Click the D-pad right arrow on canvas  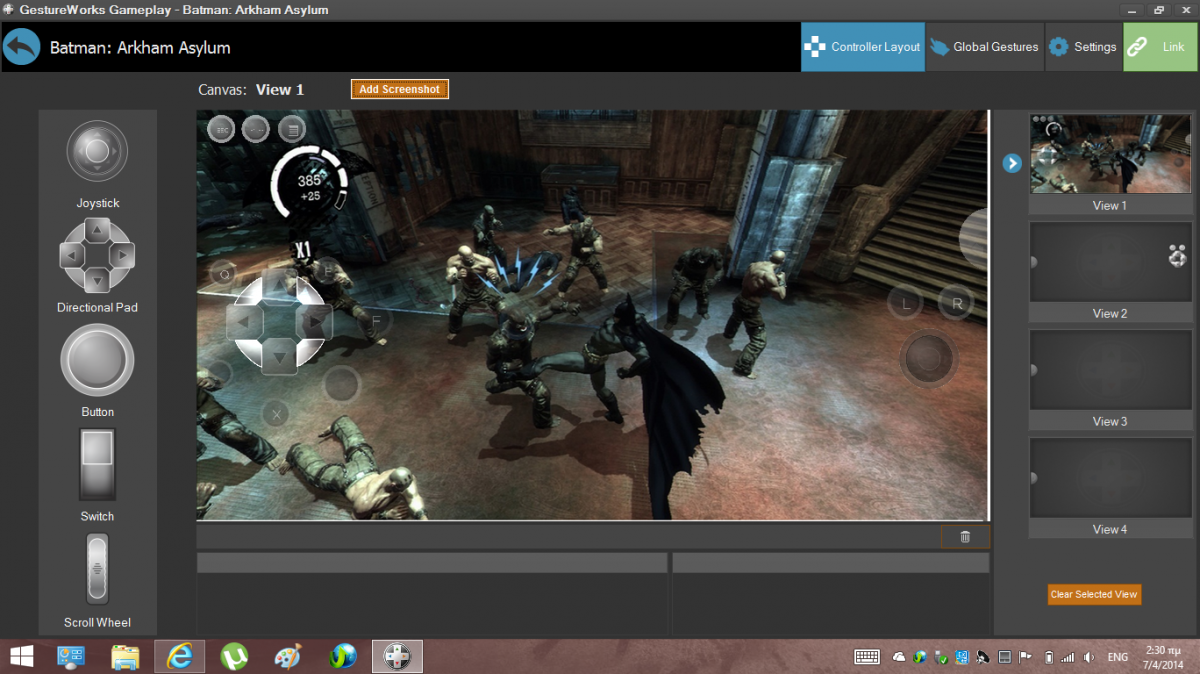315,322
